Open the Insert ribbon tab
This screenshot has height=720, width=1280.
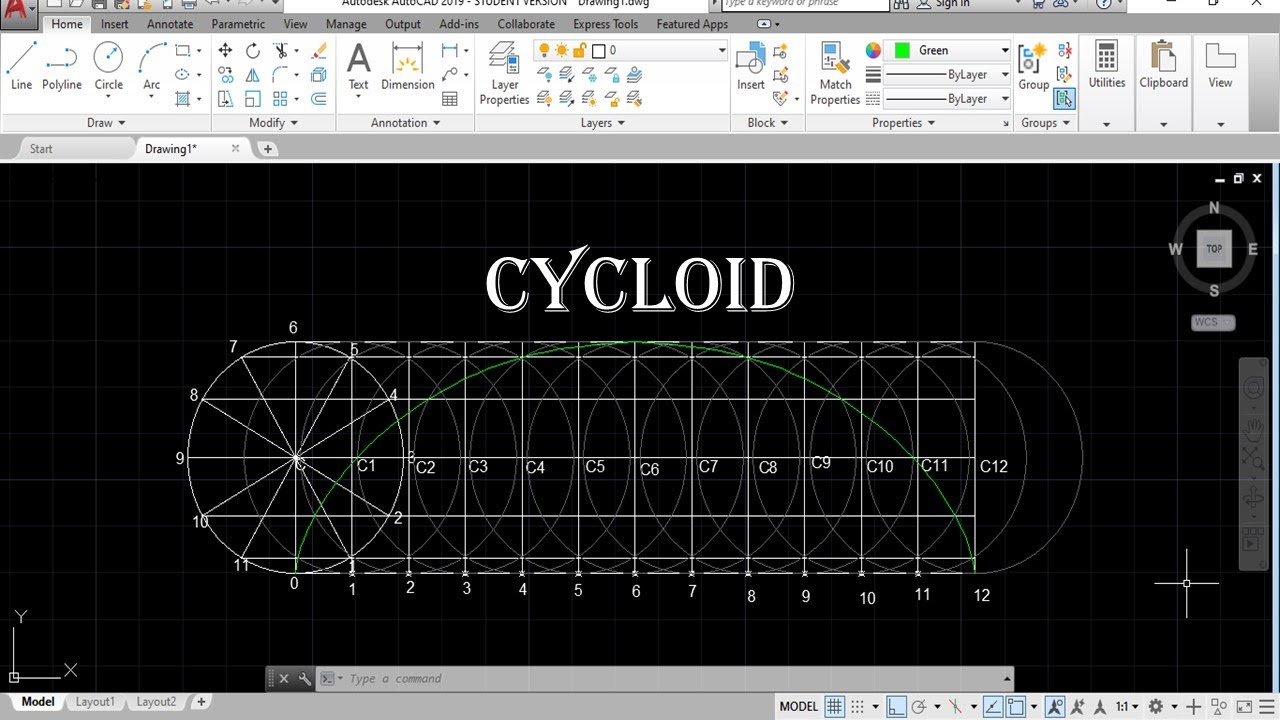[114, 24]
